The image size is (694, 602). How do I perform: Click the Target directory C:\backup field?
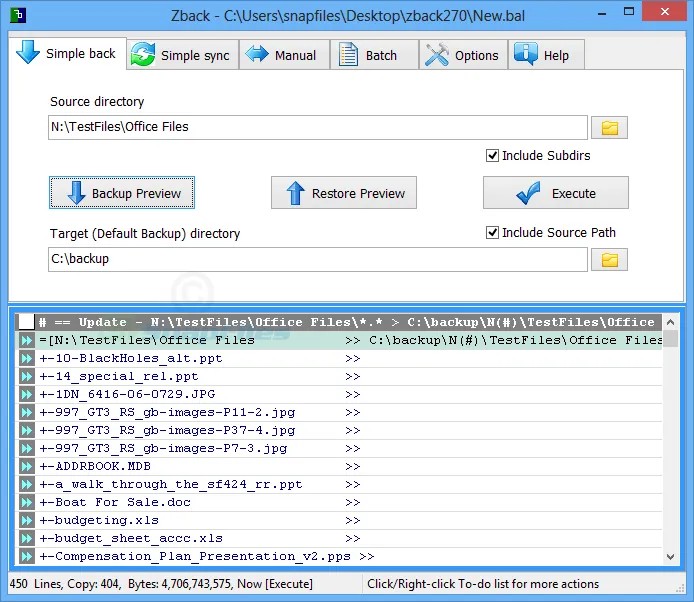318,259
